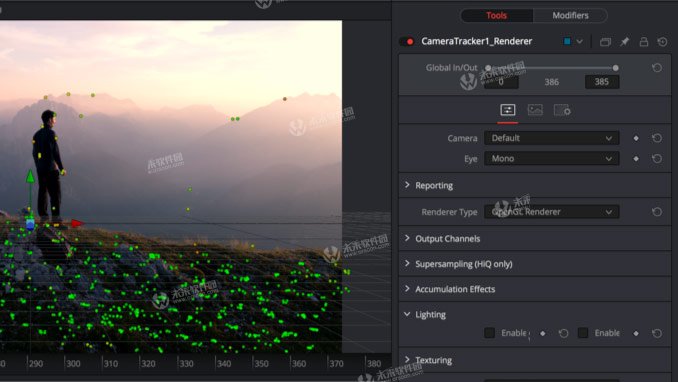Open the Eye Mono dropdown
This screenshot has height=382, width=678.
(551, 159)
